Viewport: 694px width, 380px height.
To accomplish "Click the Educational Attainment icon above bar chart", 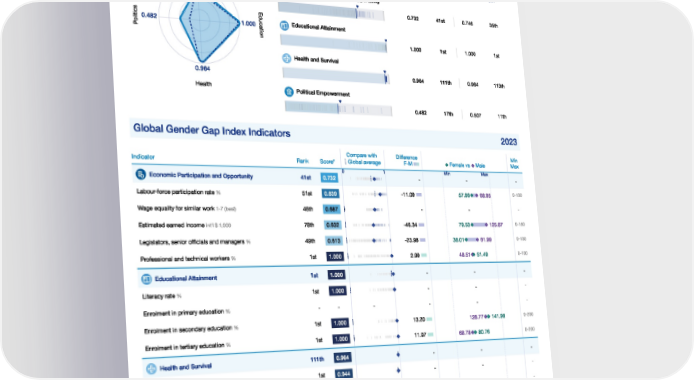I will coord(284,26).
